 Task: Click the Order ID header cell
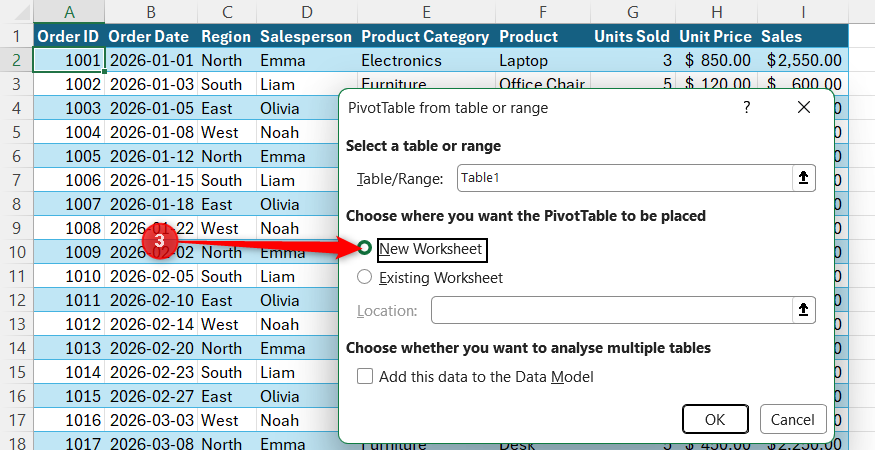tap(69, 36)
